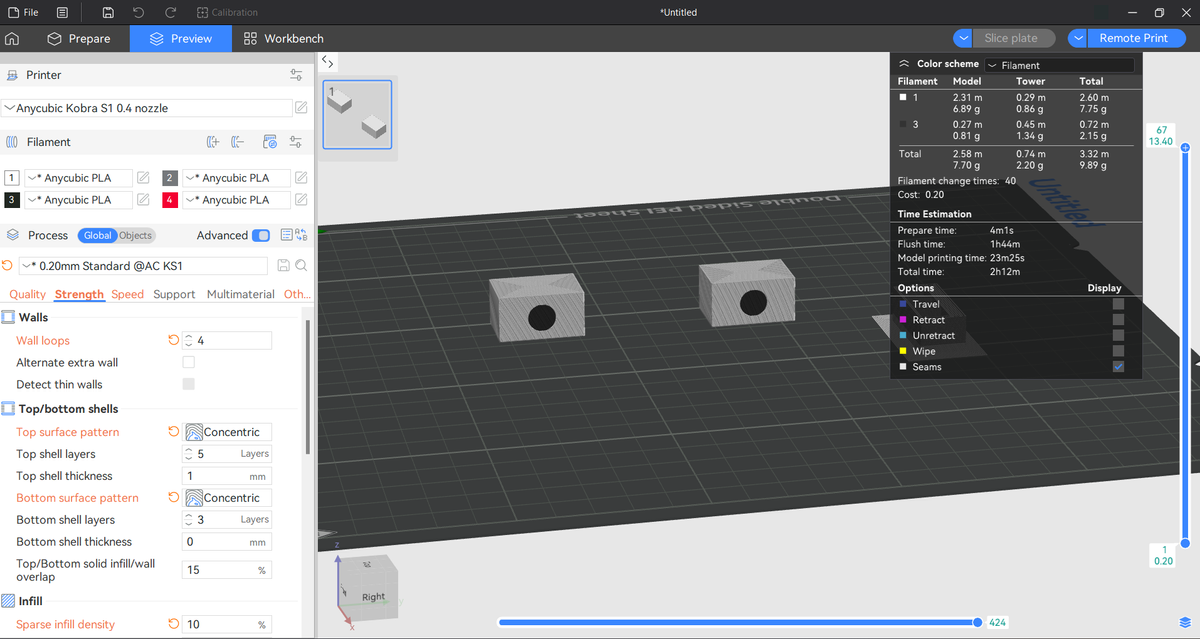Open the filament sync settings icon
Viewport: 1200px width, 639px height.
(270, 142)
